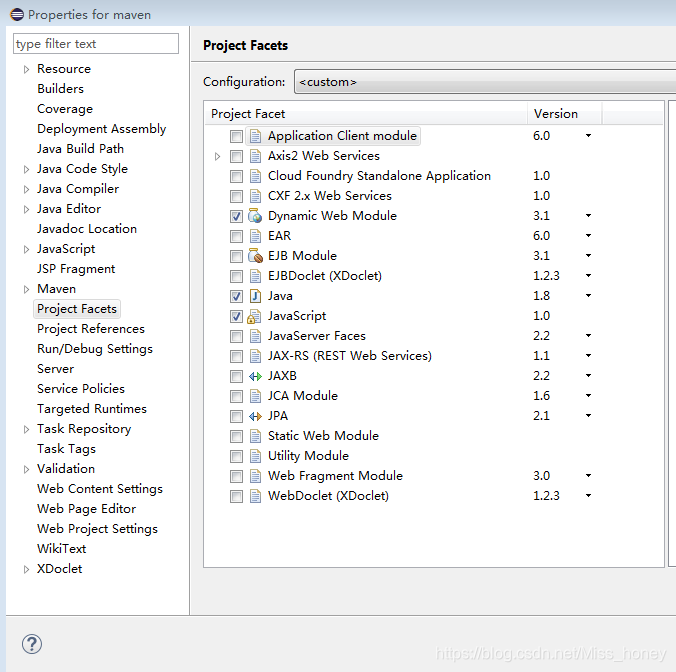Open the Java version dropdown arrow
Viewport: 676px width, 672px height.
pyautogui.click(x=588, y=296)
